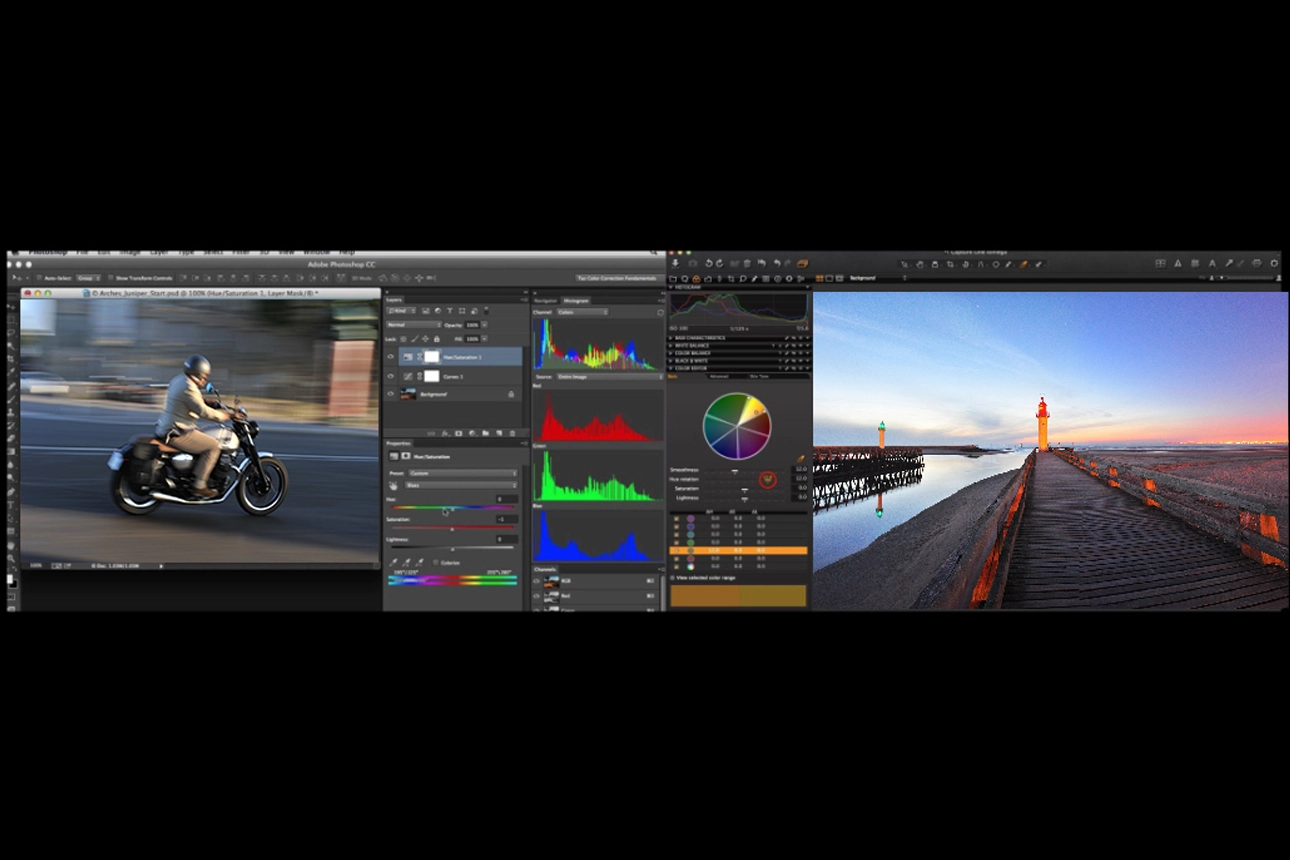This screenshot has height=860, width=1290.
Task: Click the histogram refresh icon
Action: (x=660, y=312)
